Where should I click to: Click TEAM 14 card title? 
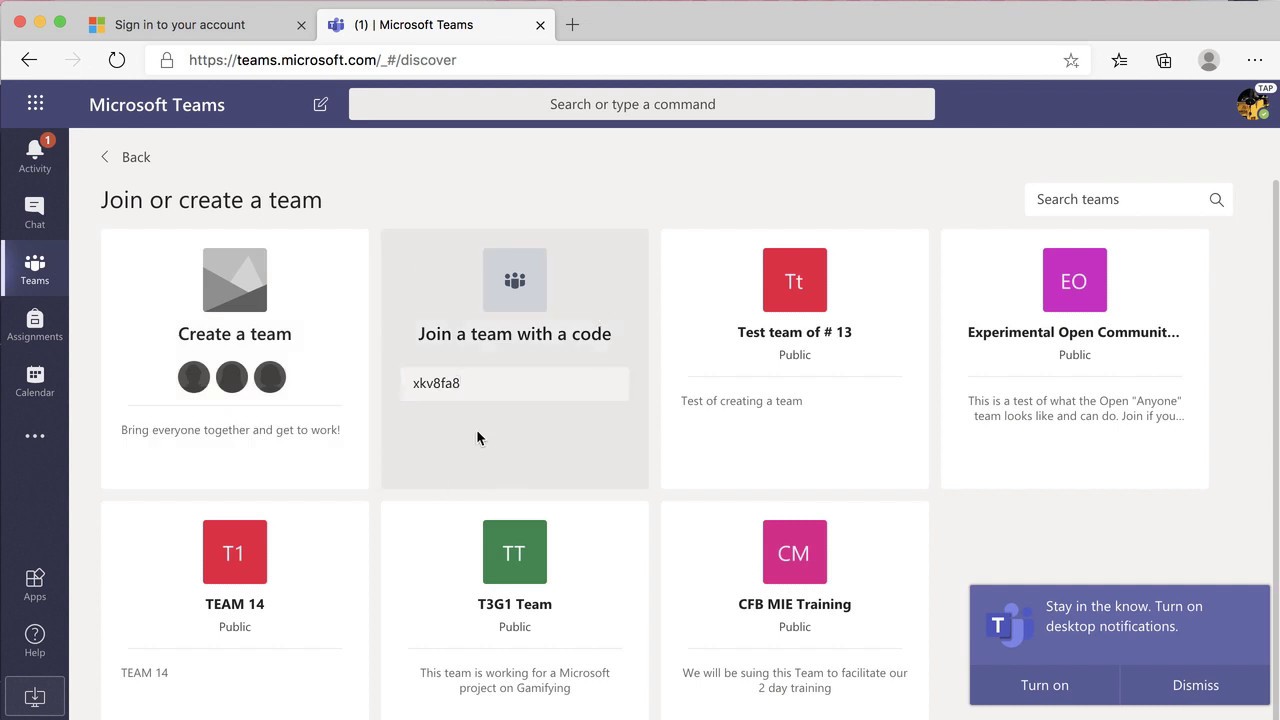[x=235, y=604]
